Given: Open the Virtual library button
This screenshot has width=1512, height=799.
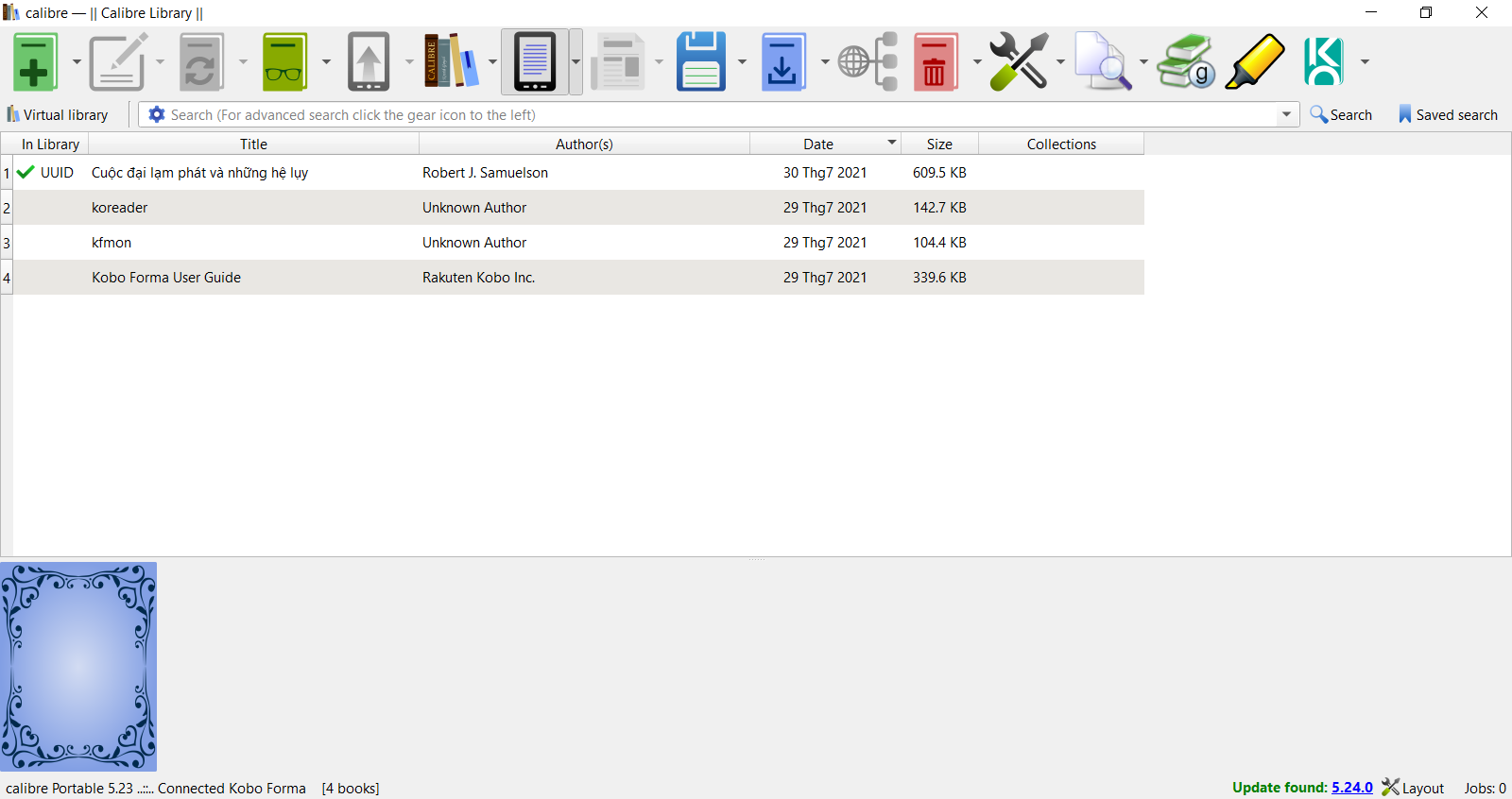Looking at the screenshot, I should click(58, 114).
